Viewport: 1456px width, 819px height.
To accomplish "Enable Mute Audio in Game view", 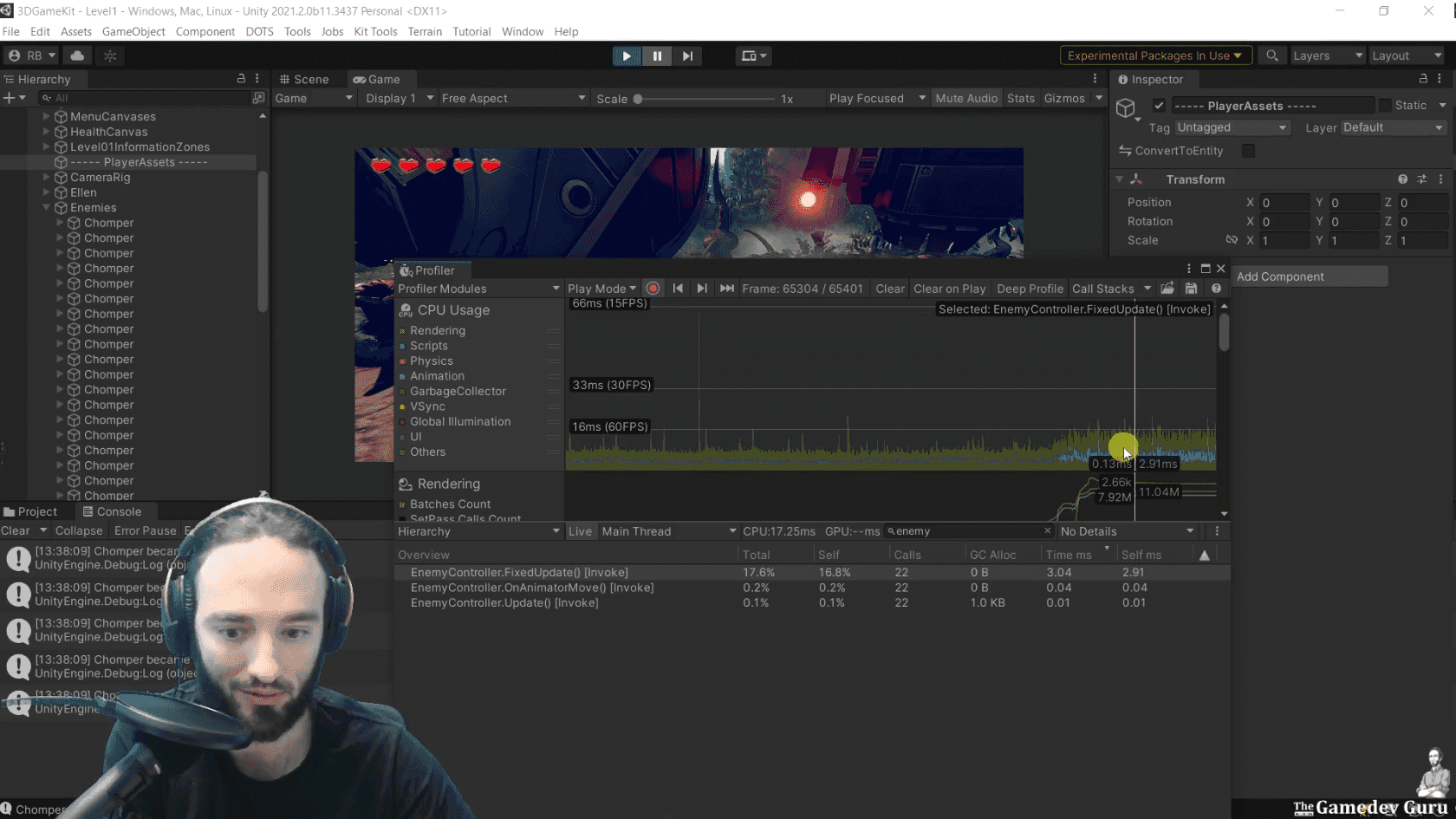I will (966, 98).
